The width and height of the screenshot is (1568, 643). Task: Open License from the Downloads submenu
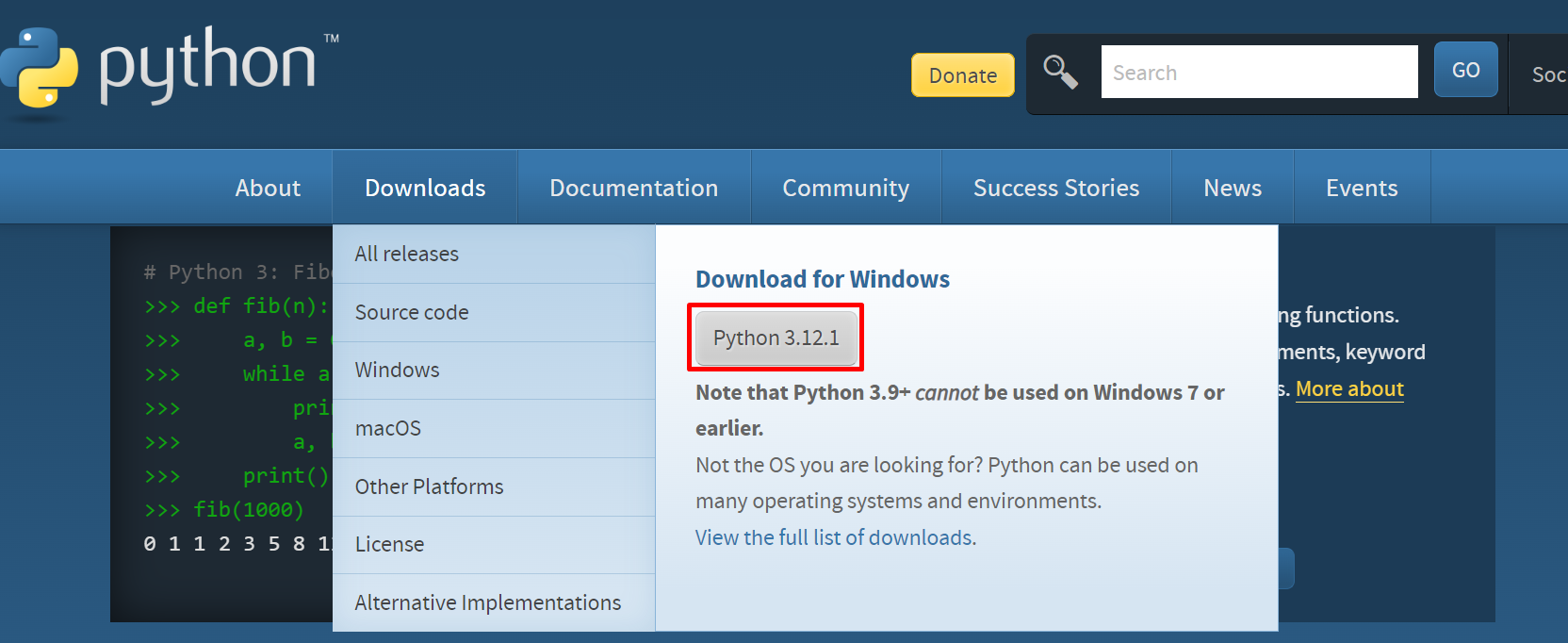point(494,544)
